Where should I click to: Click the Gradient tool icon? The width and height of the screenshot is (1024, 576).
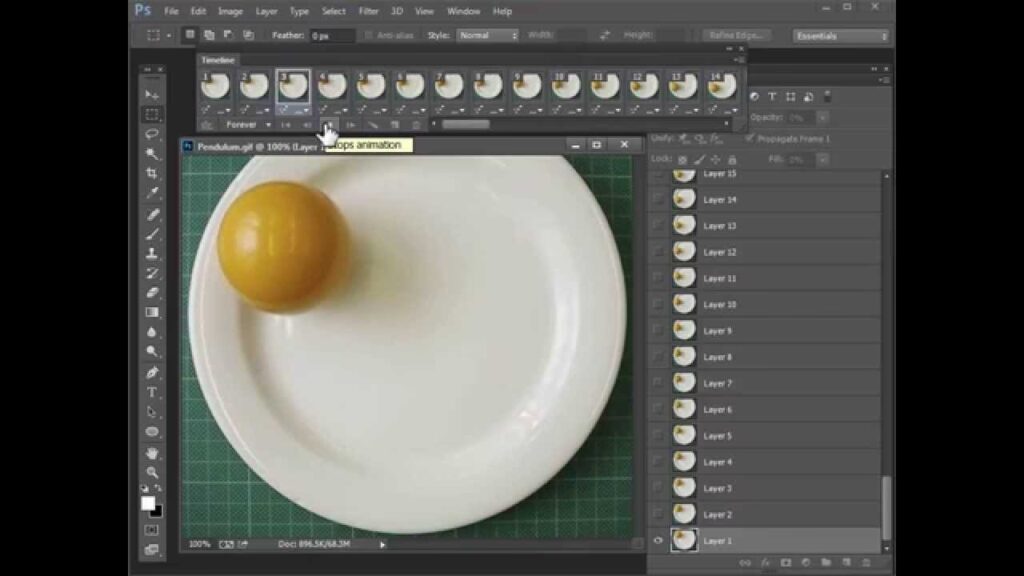pyautogui.click(x=152, y=312)
